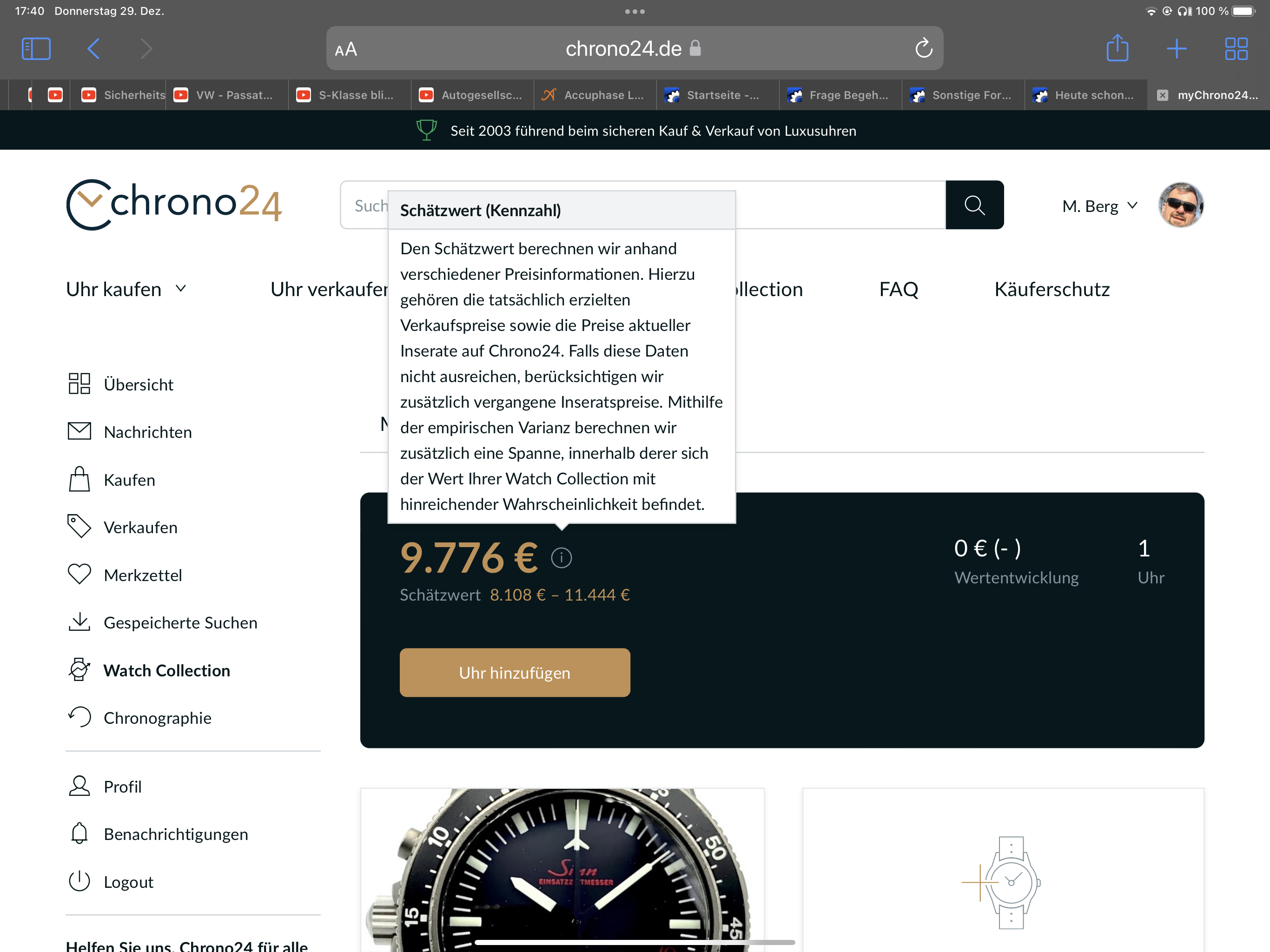Open the AA reader options menu
Screen dimensions: 1270x952
pos(346,49)
